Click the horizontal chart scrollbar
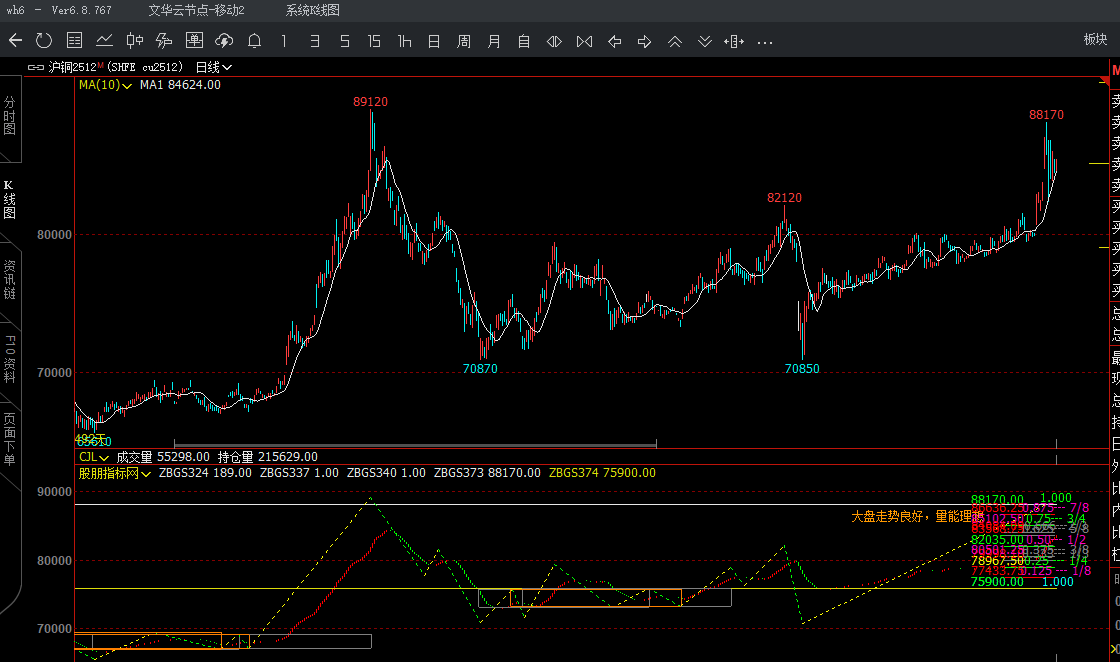 point(415,443)
